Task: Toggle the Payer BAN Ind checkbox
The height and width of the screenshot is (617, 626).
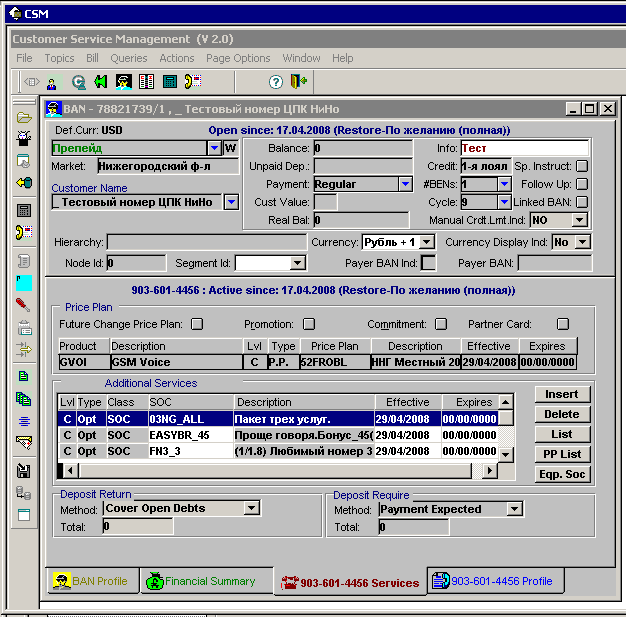Action: pos(428,263)
